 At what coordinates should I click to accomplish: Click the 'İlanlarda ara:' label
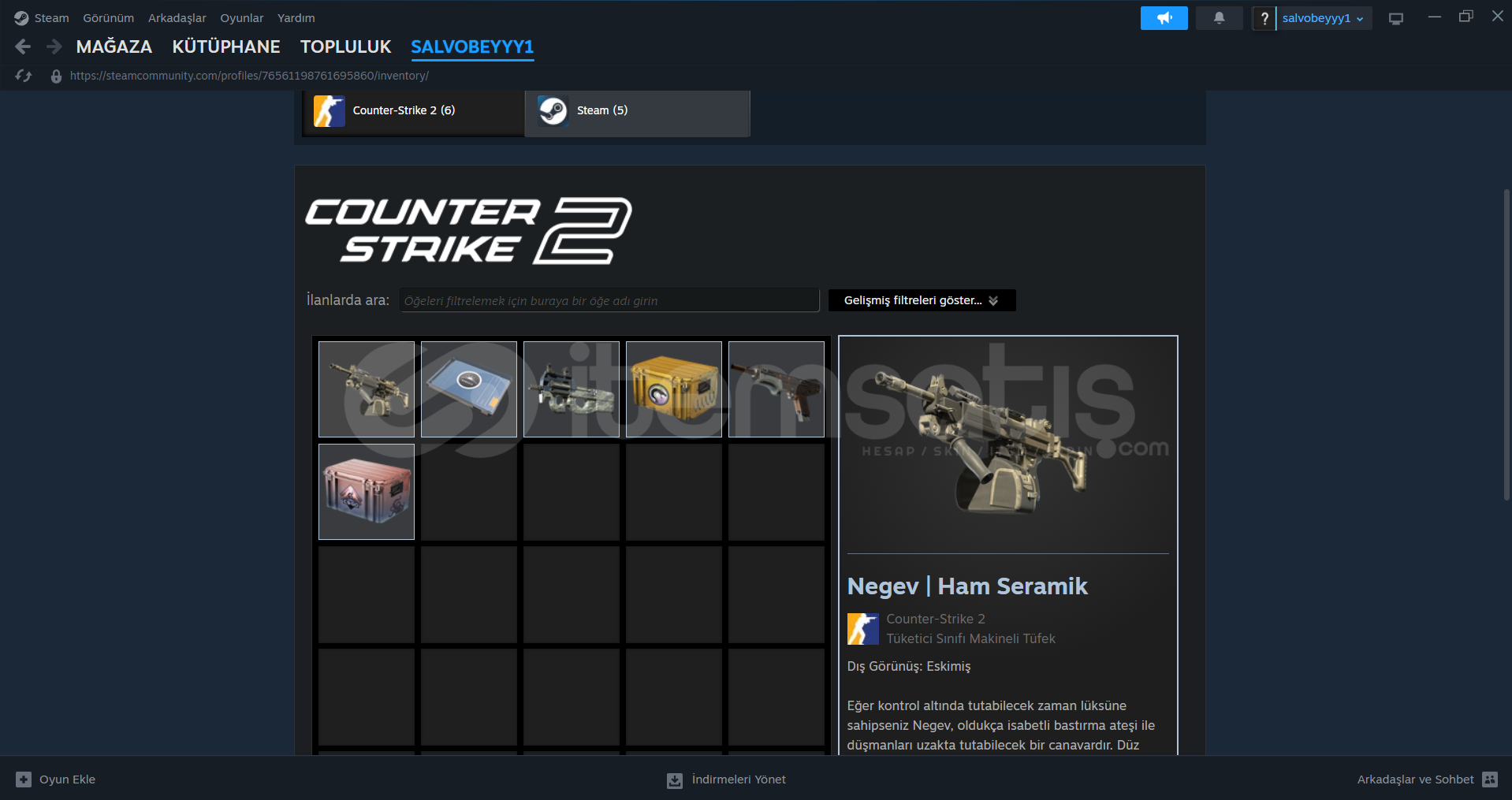click(348, 300)
